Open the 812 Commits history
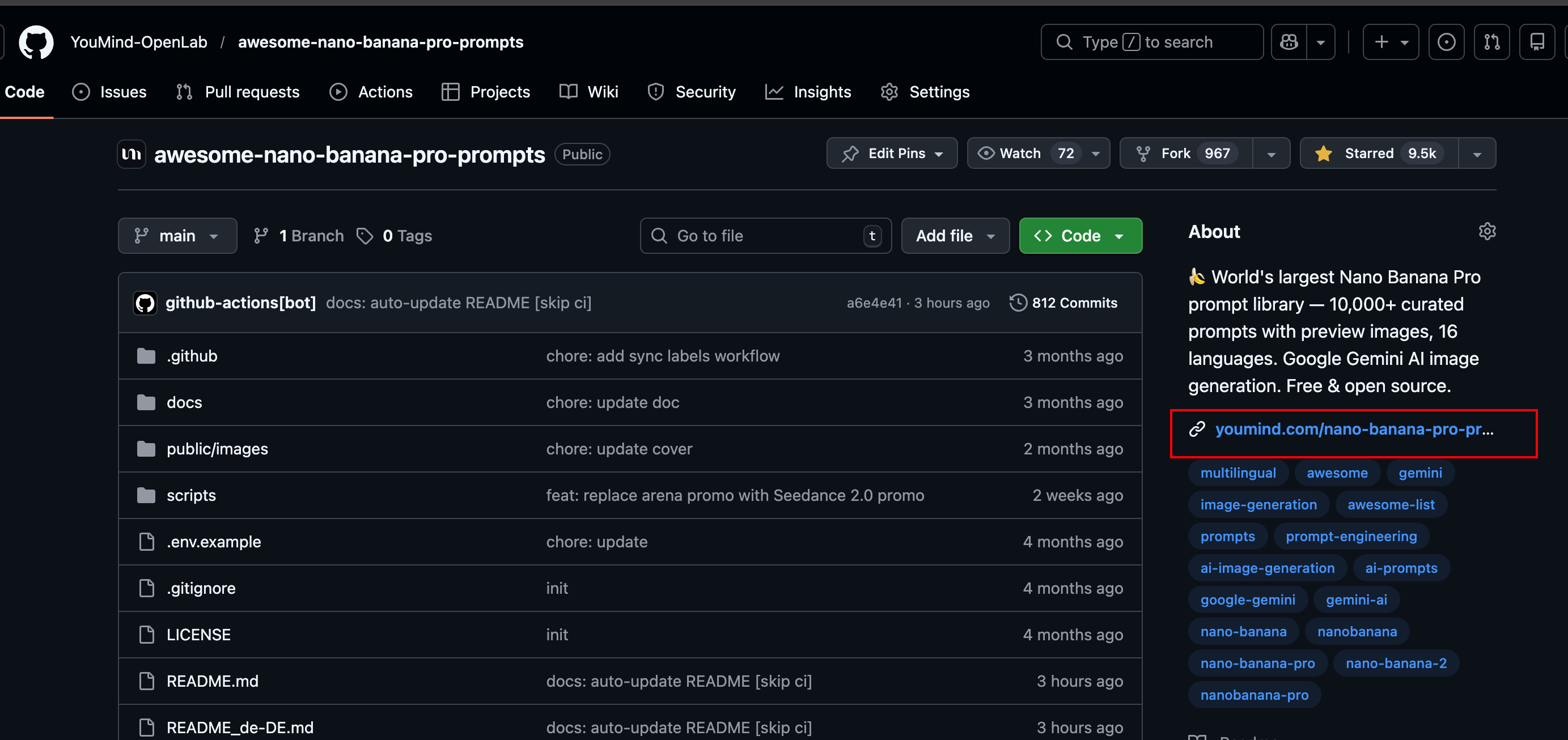The width and height of the screenshot is (1568, 740). click(x=1063, y=303)
